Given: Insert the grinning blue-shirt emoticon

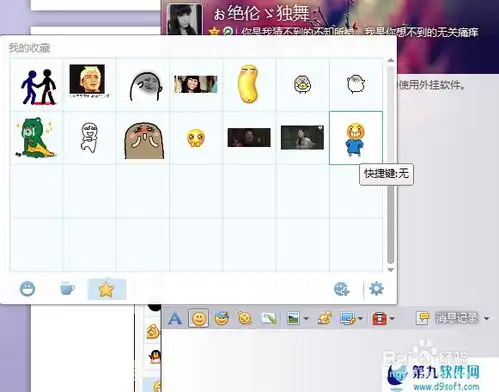Looking at the screenshot, I should (x=355, y=139).
